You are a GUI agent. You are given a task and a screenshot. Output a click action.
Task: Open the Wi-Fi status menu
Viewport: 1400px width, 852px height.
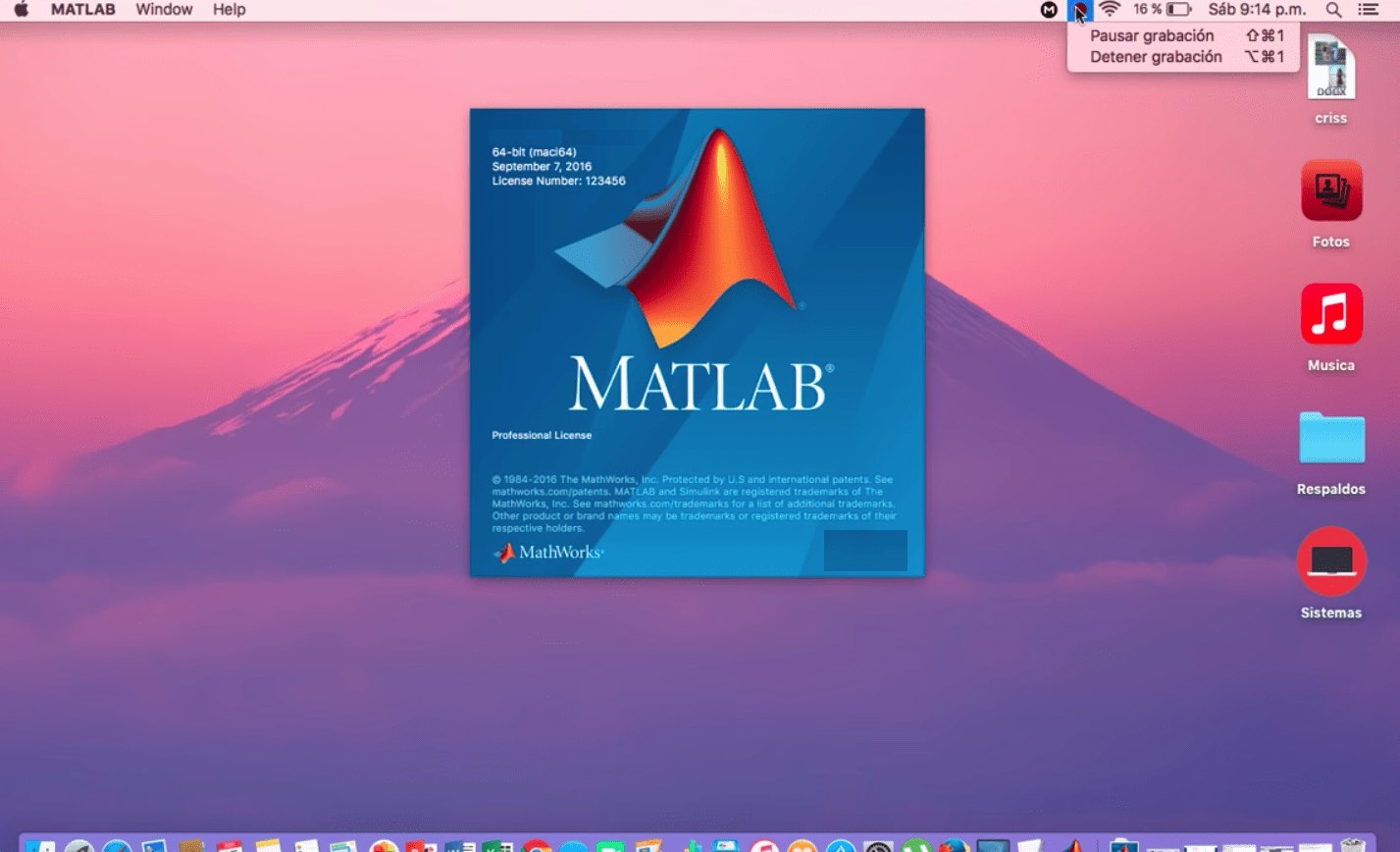(1110, 9)
